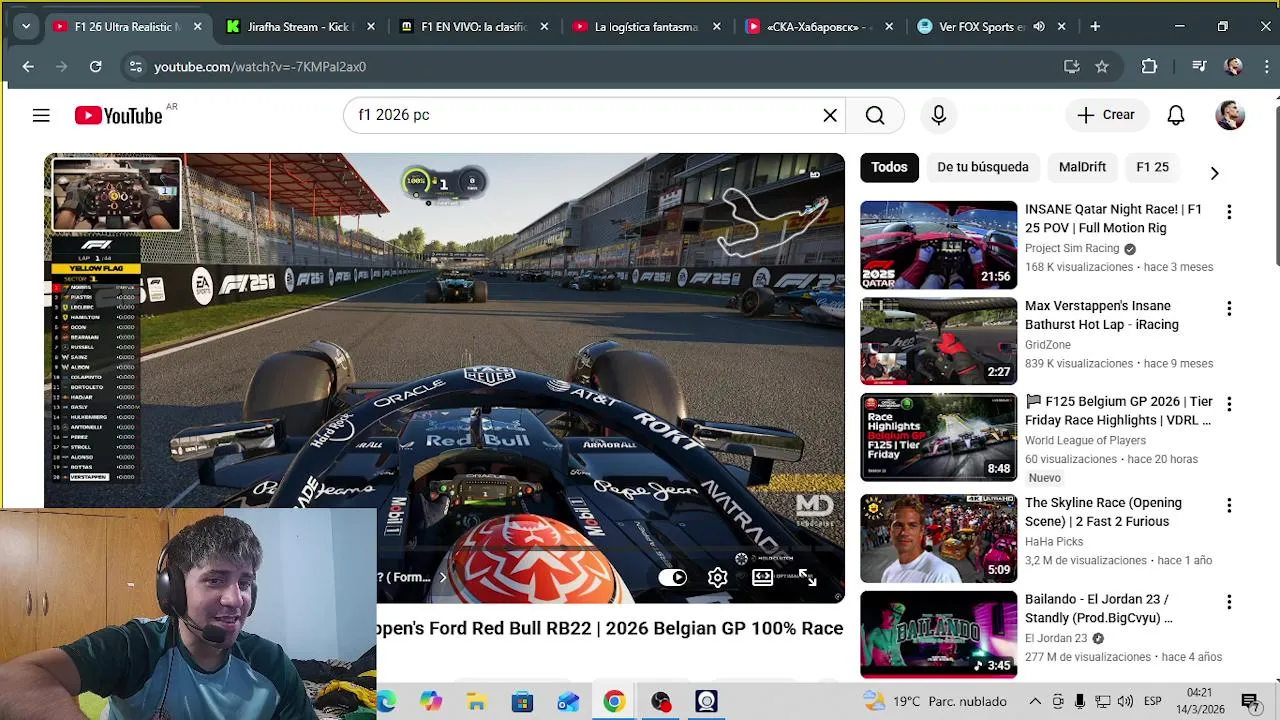Enter fullscreen on the video player
Viewport: 1280px width, 720px height.
point(808,577)
